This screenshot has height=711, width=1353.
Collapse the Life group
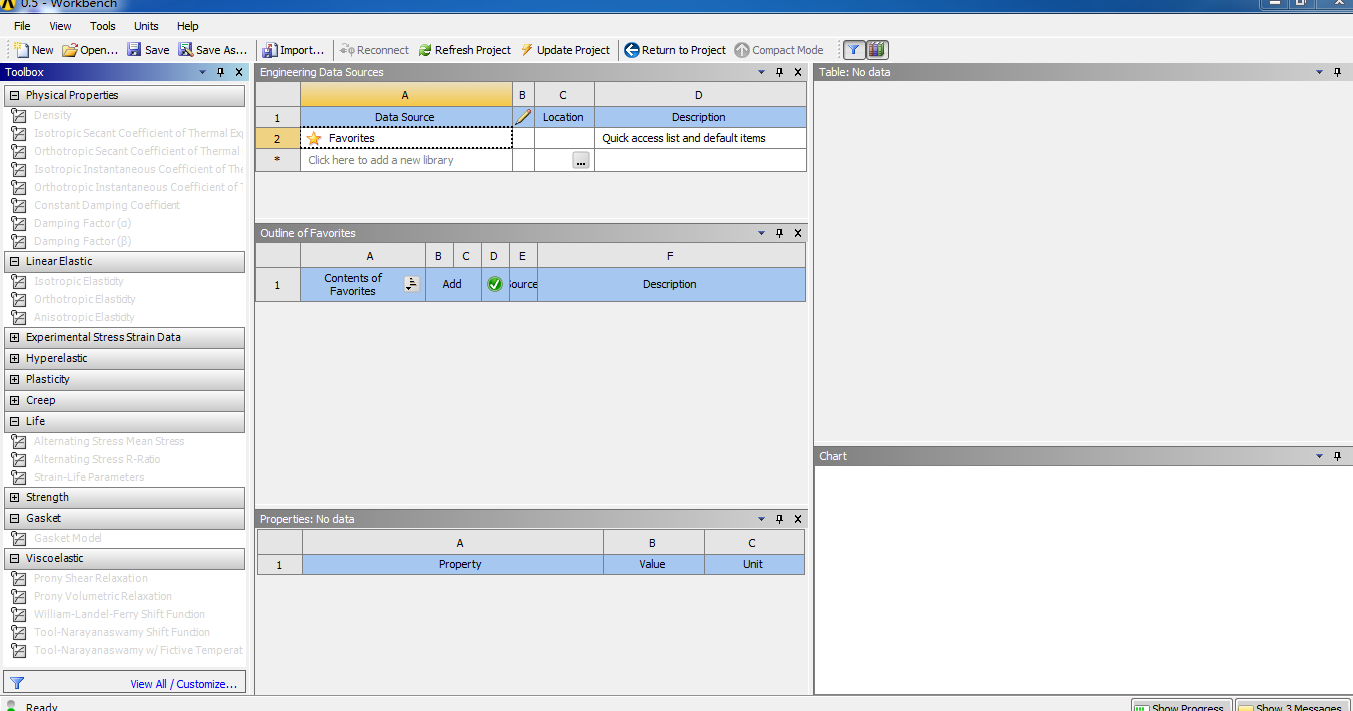(15, 421)
